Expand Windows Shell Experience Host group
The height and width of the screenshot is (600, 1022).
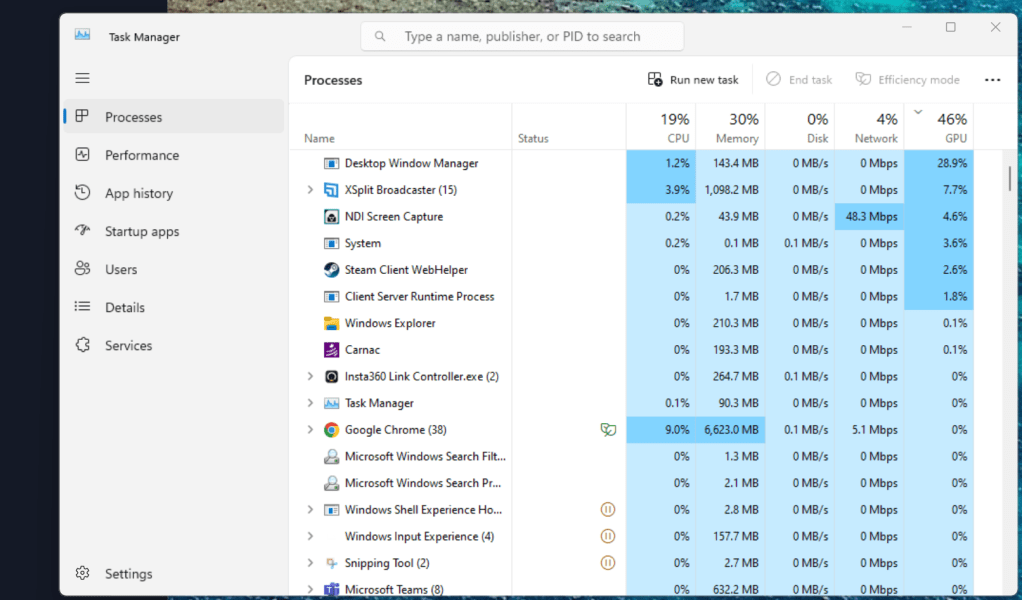pos(310,509)
